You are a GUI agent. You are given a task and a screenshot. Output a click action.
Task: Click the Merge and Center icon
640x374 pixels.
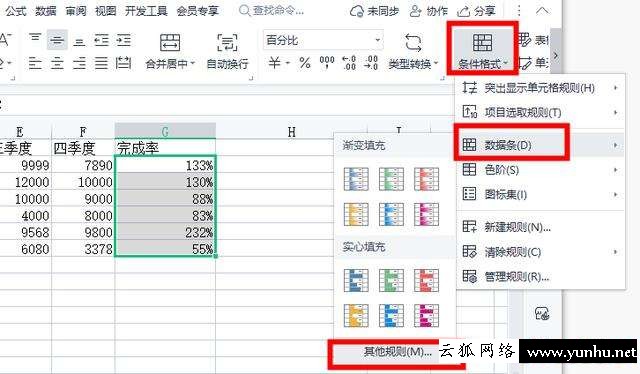point(170,42)
